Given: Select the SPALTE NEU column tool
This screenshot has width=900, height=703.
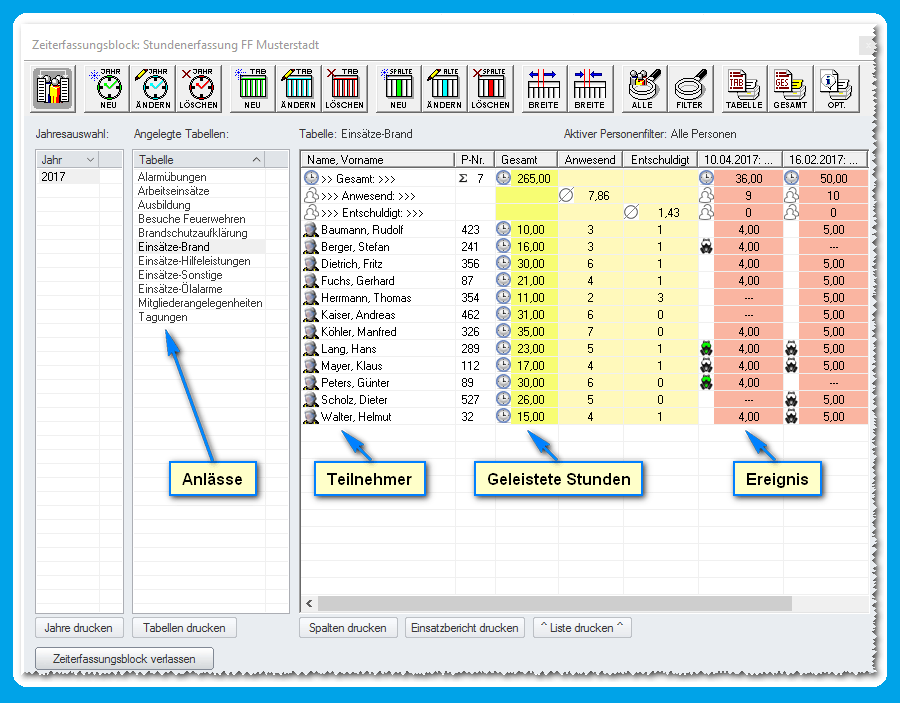Looking at the screenshot, I should tap(397, 88).
